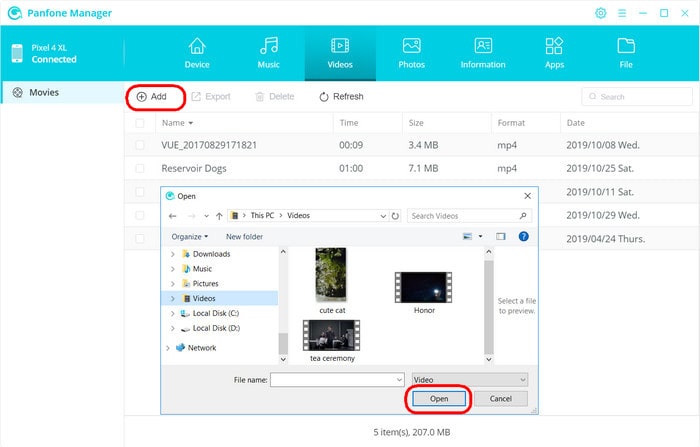700x447 pixels.
Task: Expand the Network tree node
Action: pyautogui.click(x=168, y=348)
